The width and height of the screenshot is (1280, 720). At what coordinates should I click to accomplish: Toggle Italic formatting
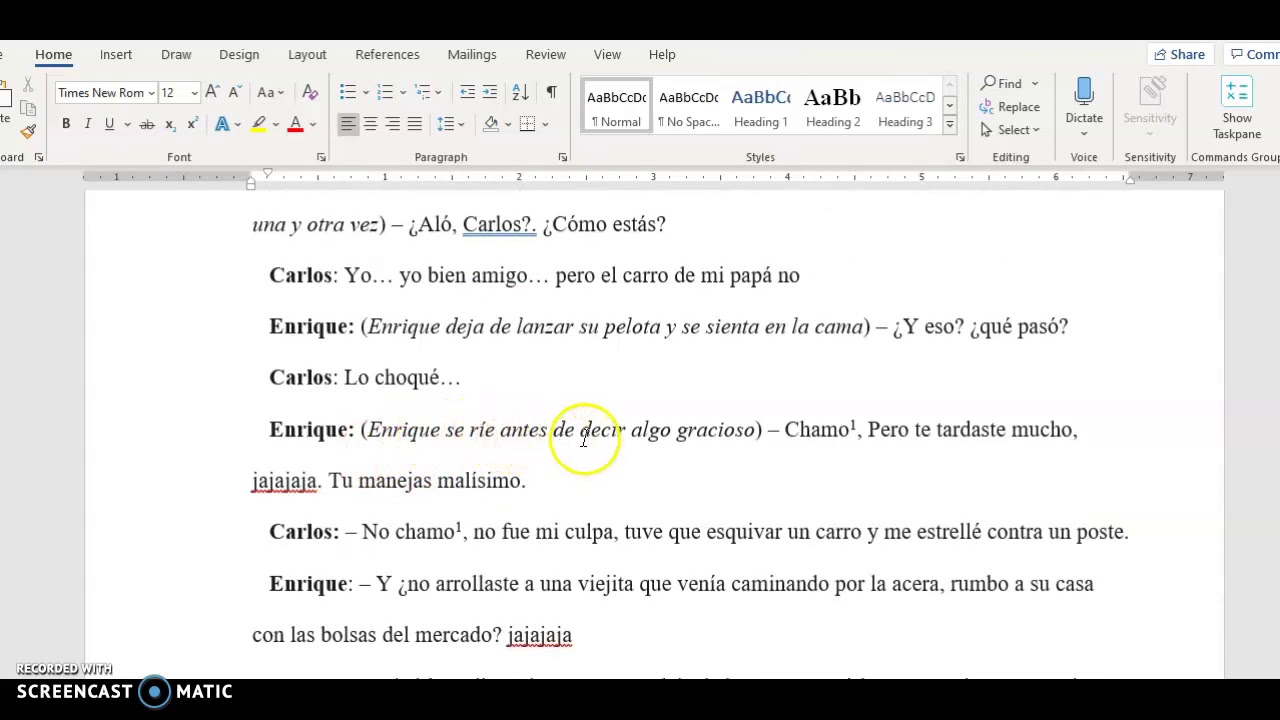click(88, 124)
